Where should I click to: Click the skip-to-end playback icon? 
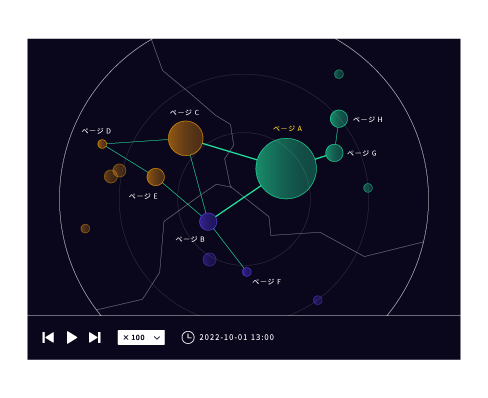click(95, 337)
